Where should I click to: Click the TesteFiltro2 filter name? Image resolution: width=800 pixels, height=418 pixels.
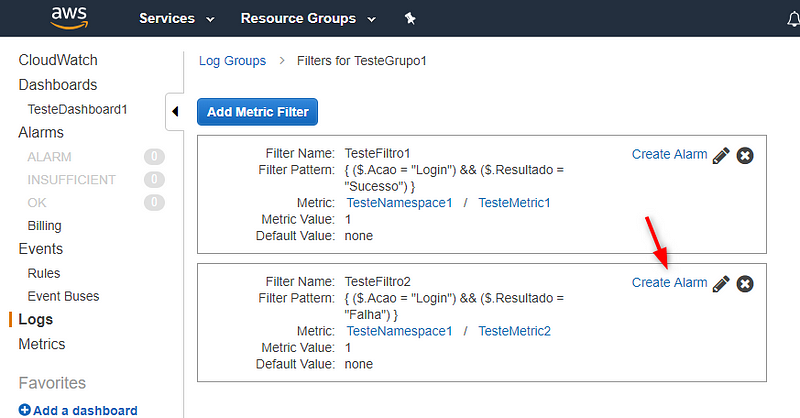378,281
